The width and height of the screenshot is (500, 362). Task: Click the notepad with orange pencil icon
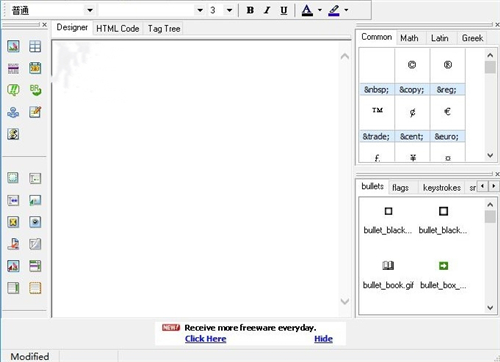(x=35, y=112)
